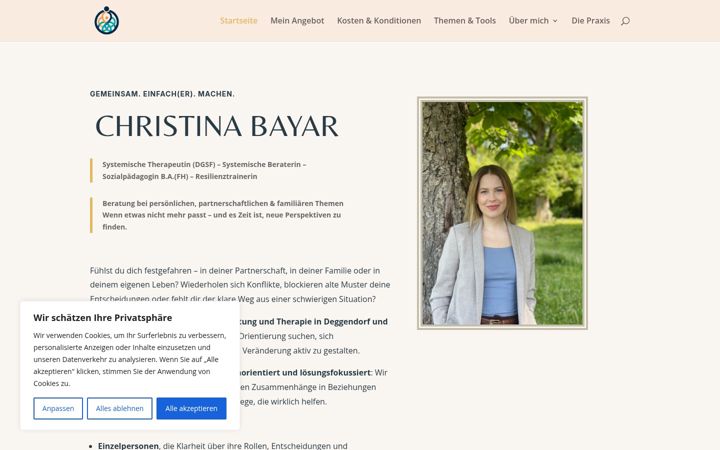Click the portrait photo of Christina Bayar

click(x=502, y=213)
